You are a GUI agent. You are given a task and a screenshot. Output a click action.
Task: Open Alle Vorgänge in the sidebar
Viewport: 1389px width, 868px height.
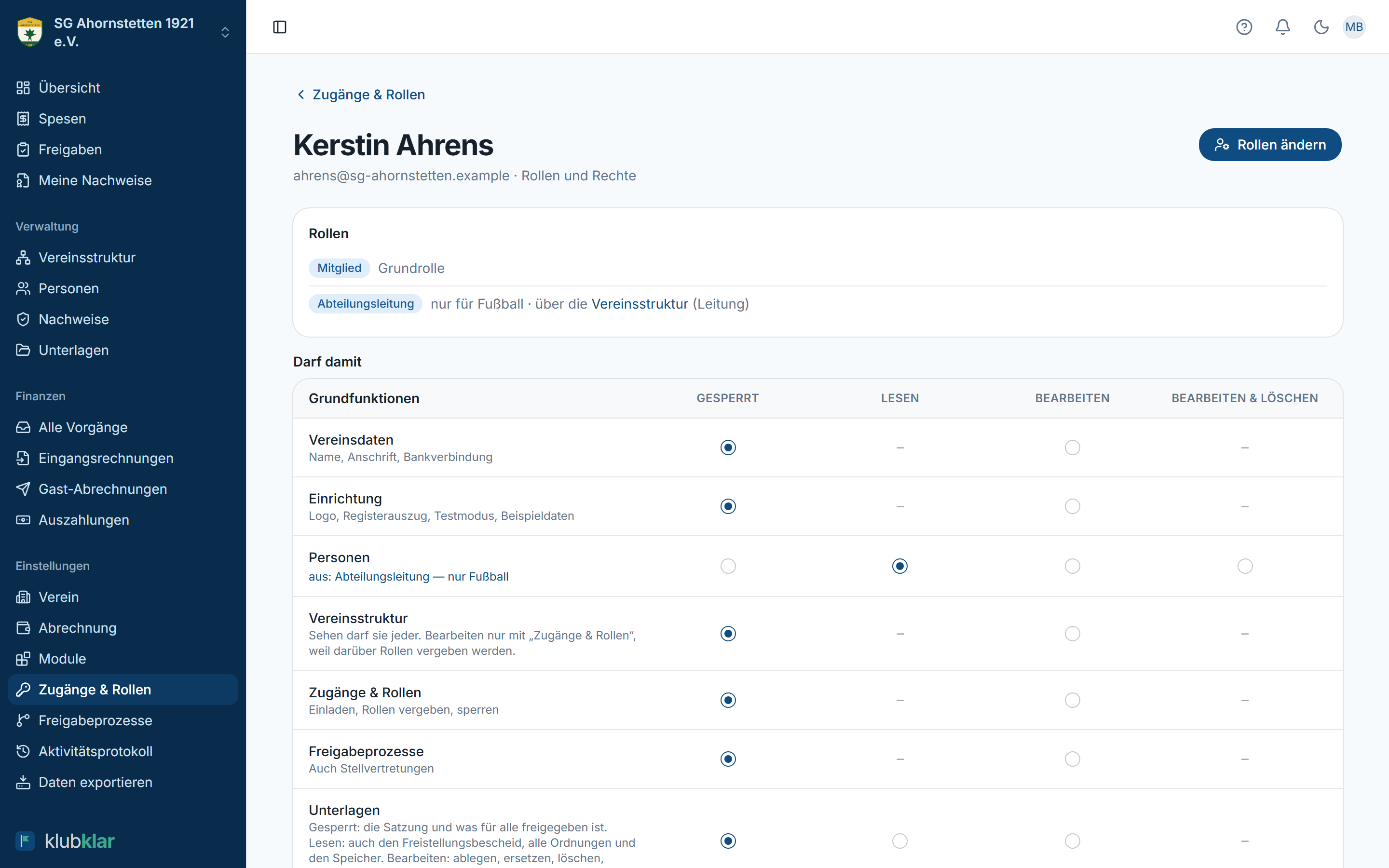point(123,428)
